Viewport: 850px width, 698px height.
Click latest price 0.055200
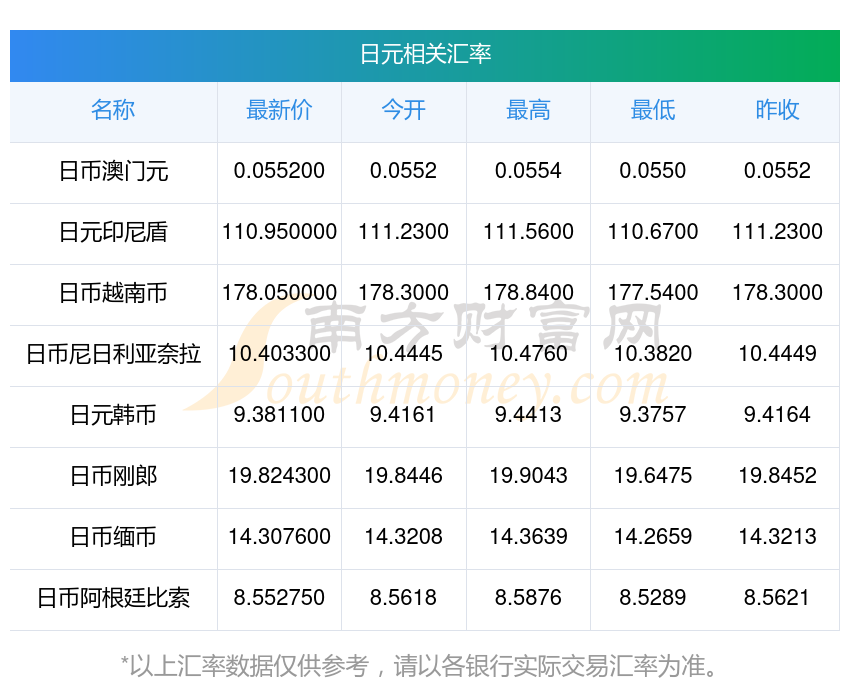[x=279, y=171]
